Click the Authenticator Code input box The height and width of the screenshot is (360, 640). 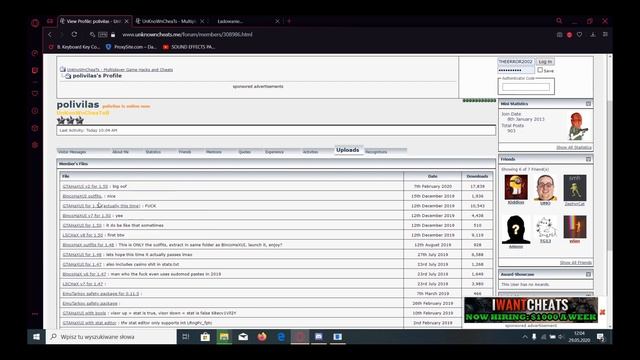tap(526, 87)
